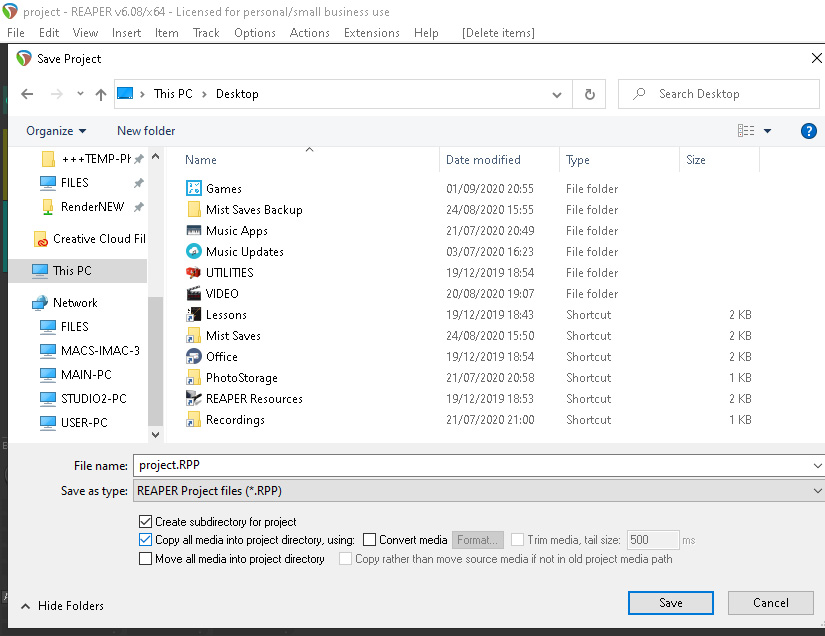Open the Save as type dropdown

coord(817,491)
